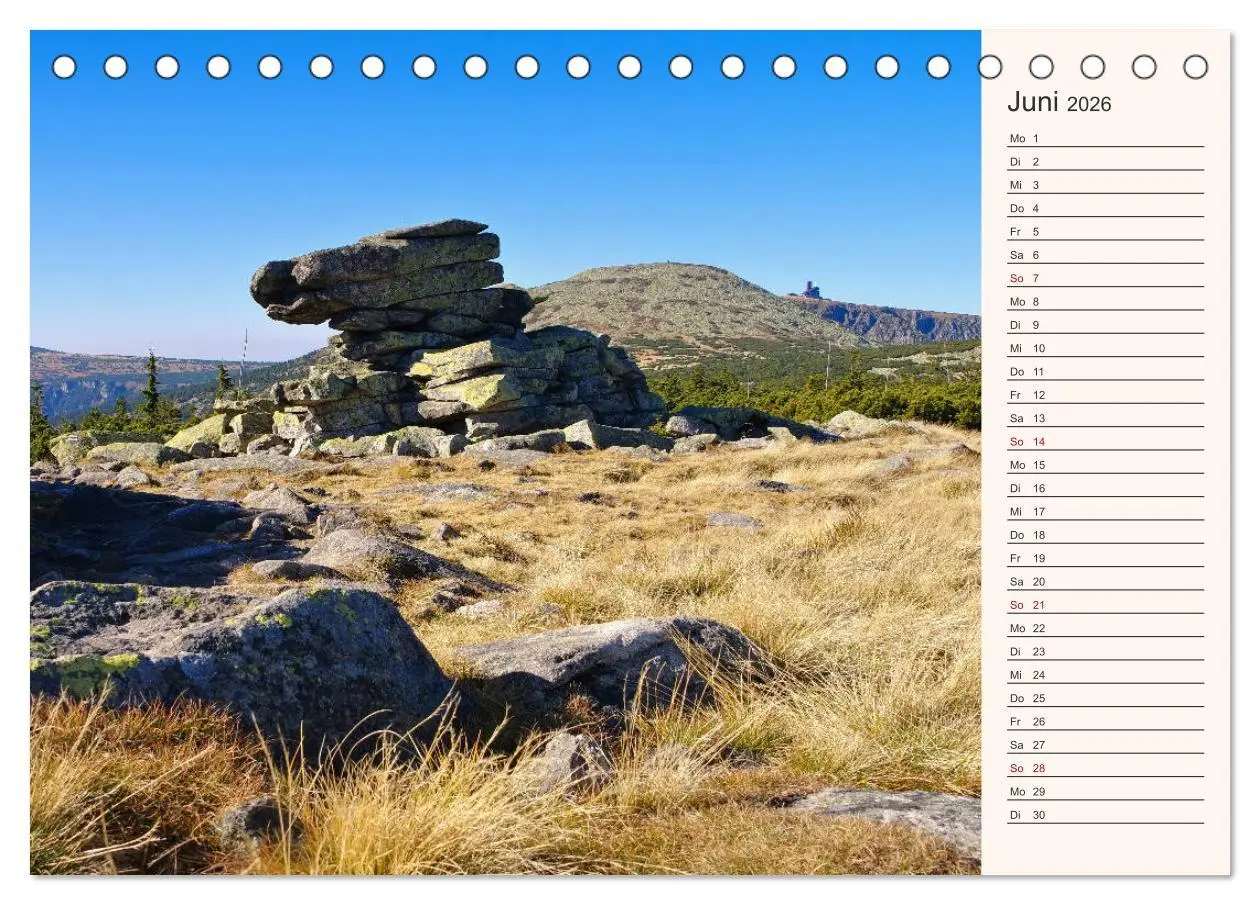The height and width of the screenshot is (905, 1260).
Task: Select the red 'So 21' Sunday row
Action: click(1105, 605)
